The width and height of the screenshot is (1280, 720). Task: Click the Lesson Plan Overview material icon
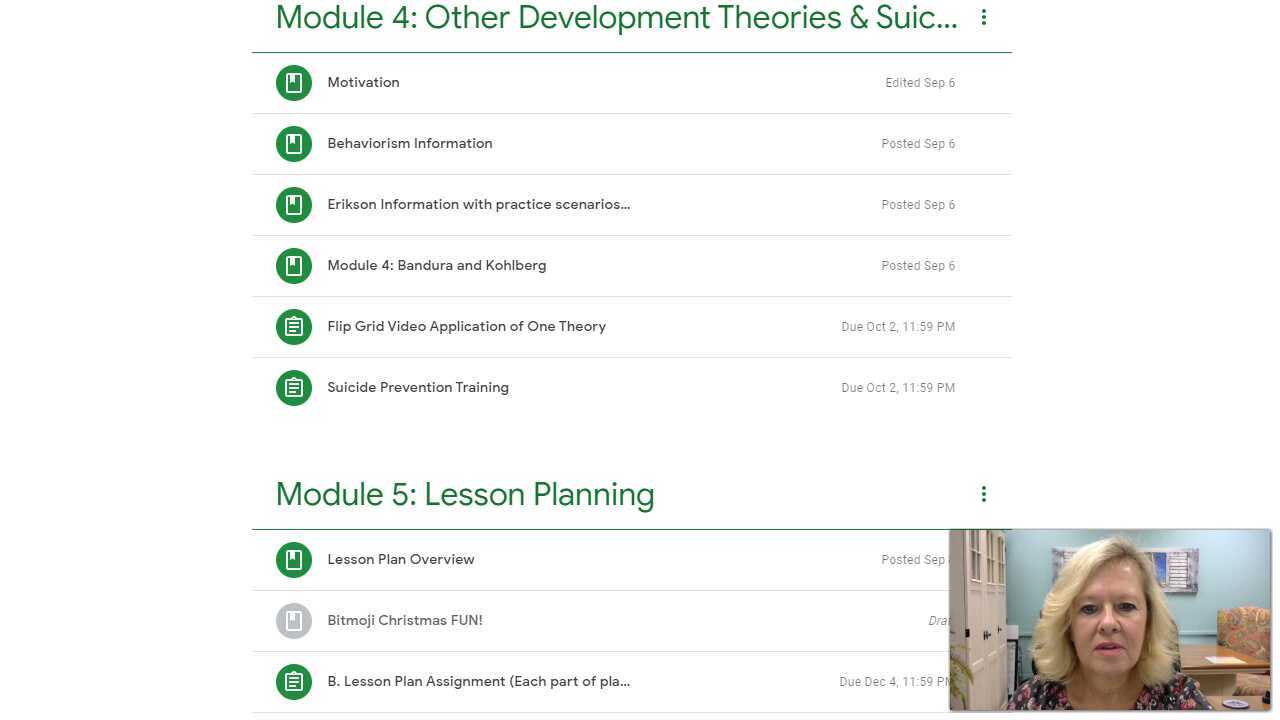[x=293, y=559]
